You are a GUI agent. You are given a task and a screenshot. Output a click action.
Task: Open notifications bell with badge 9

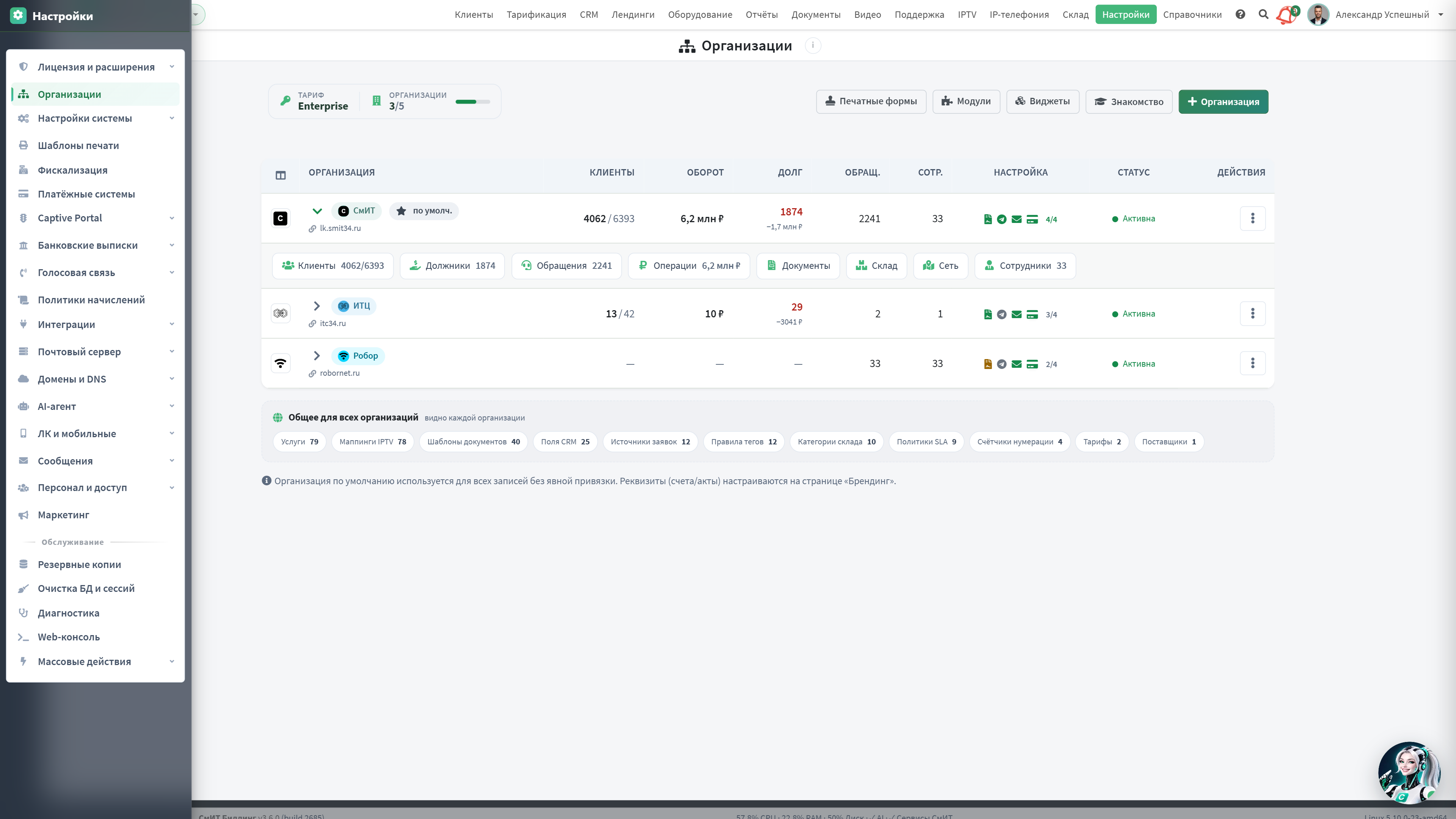[1288, 15]
